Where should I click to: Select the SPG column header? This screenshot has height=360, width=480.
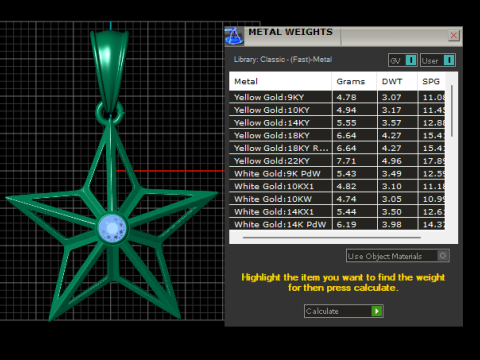(x=431, y=81)
